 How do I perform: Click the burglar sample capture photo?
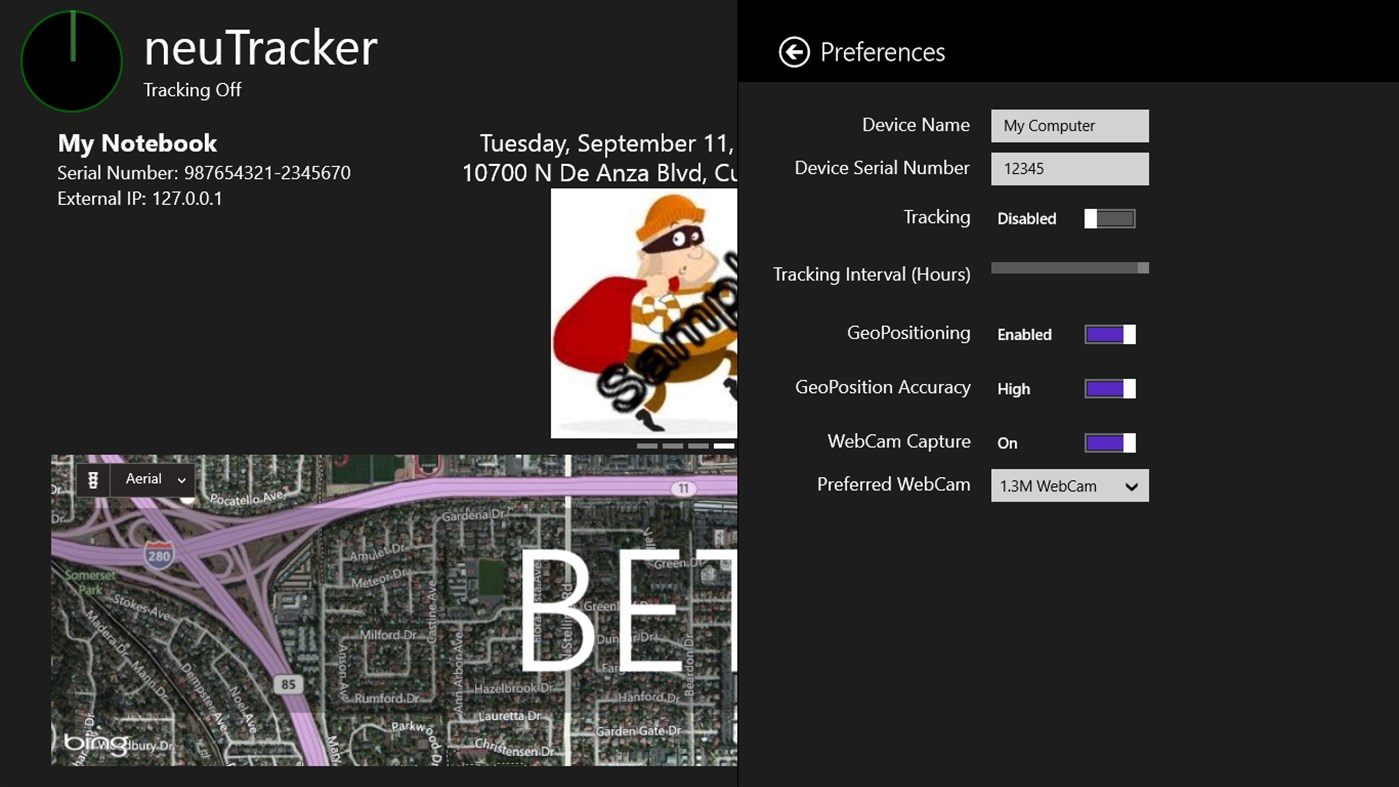tap(643, 313)
